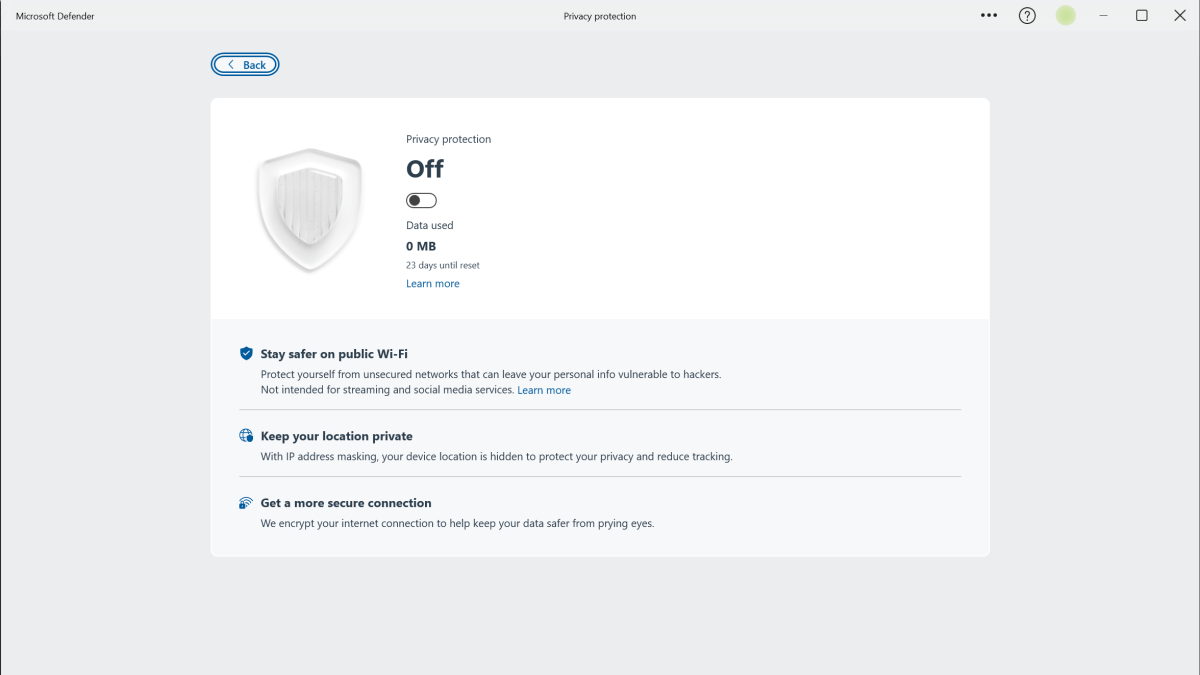Click the IP address masking description text
The width and height of the screenshot is (1200, 675).
497,457
